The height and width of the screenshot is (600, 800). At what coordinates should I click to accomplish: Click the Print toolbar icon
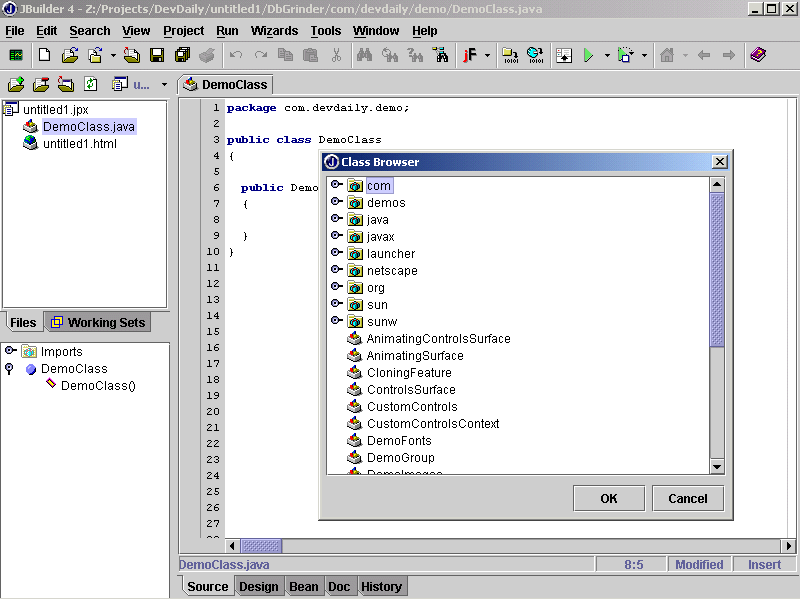pos(207,55)
